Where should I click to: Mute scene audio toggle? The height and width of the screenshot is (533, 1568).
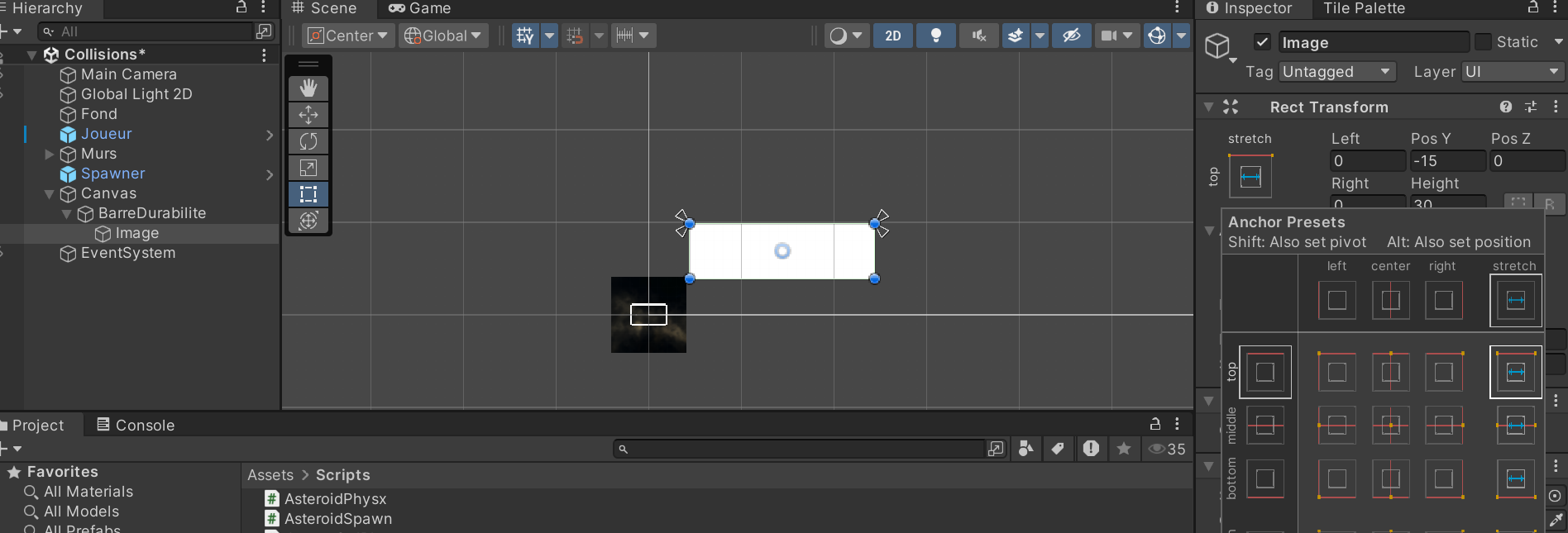[x=979, y=36]
